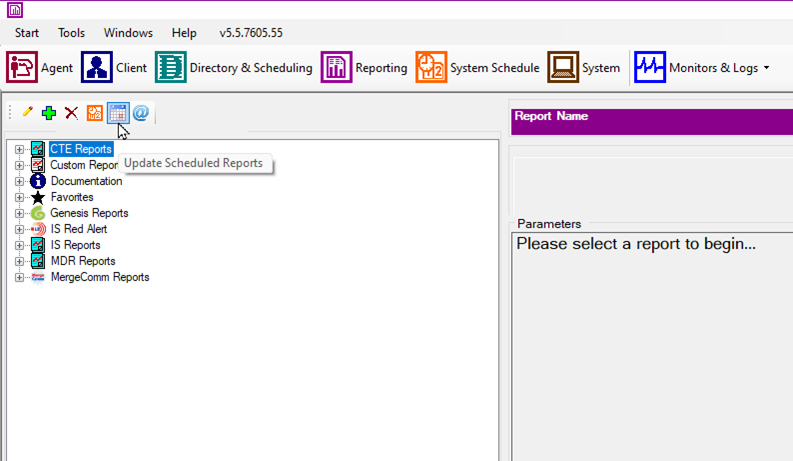
Task: Click the green plus add icon
Action: [49, 113]
